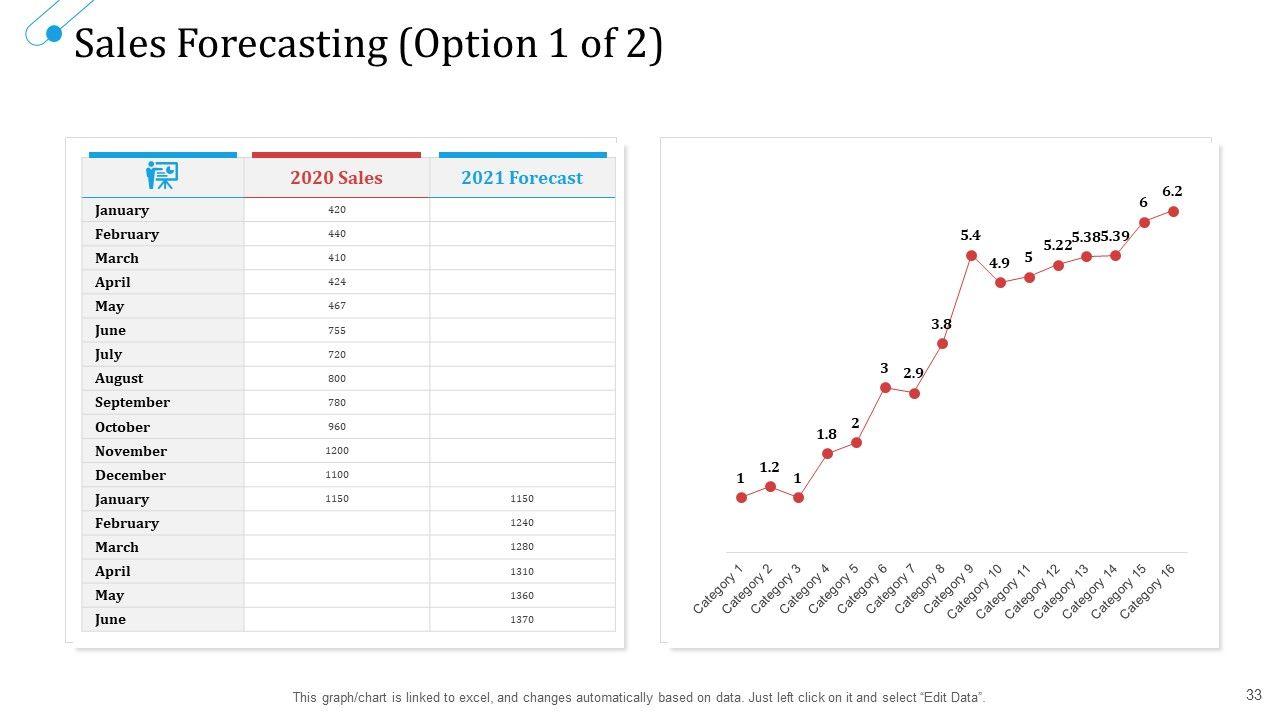1280x720 pixels.
Task: Click the blue bar above table icon column
Action: coord(162,155)
